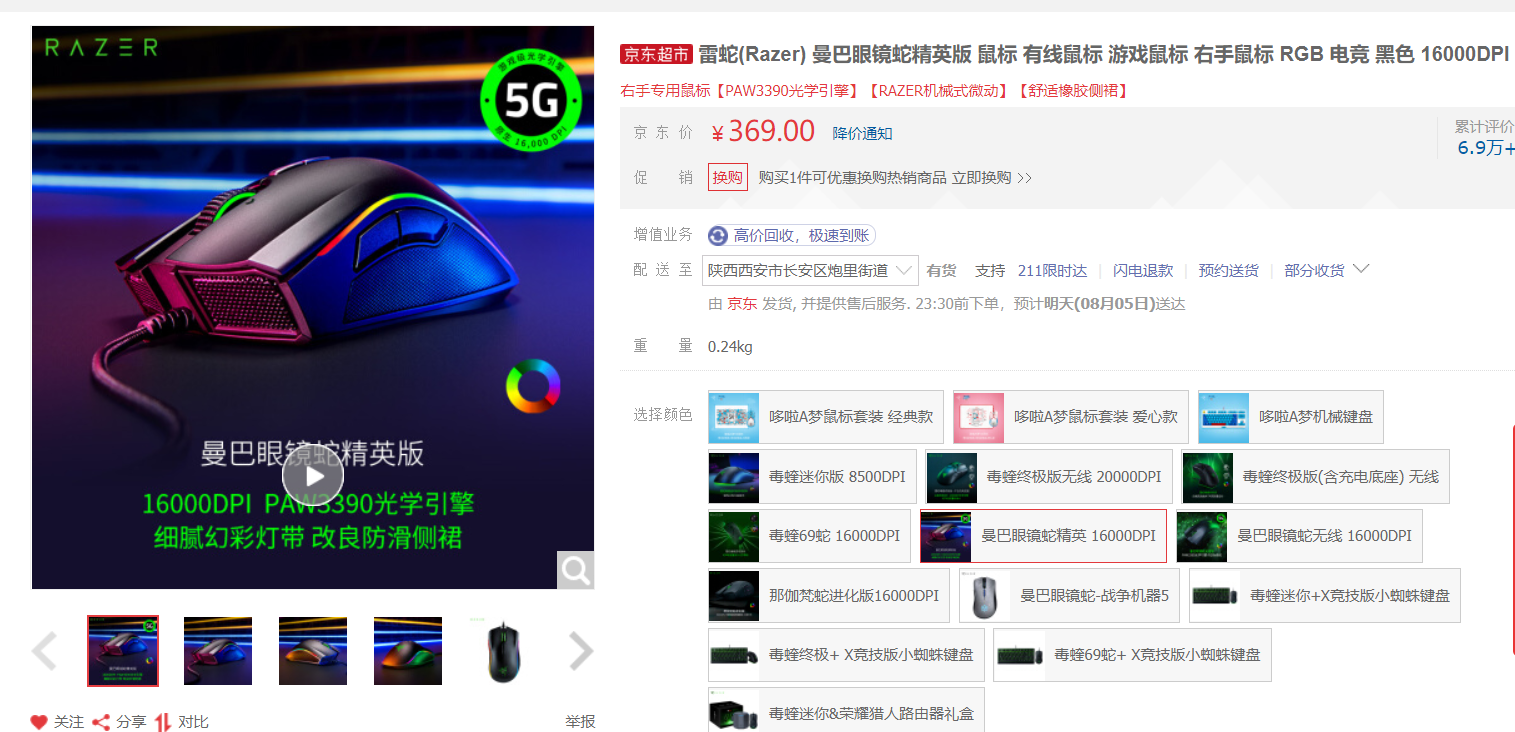Screen dimensions: 1515x732
Task: Play the product video on main image
Action: tap(313, 475)
